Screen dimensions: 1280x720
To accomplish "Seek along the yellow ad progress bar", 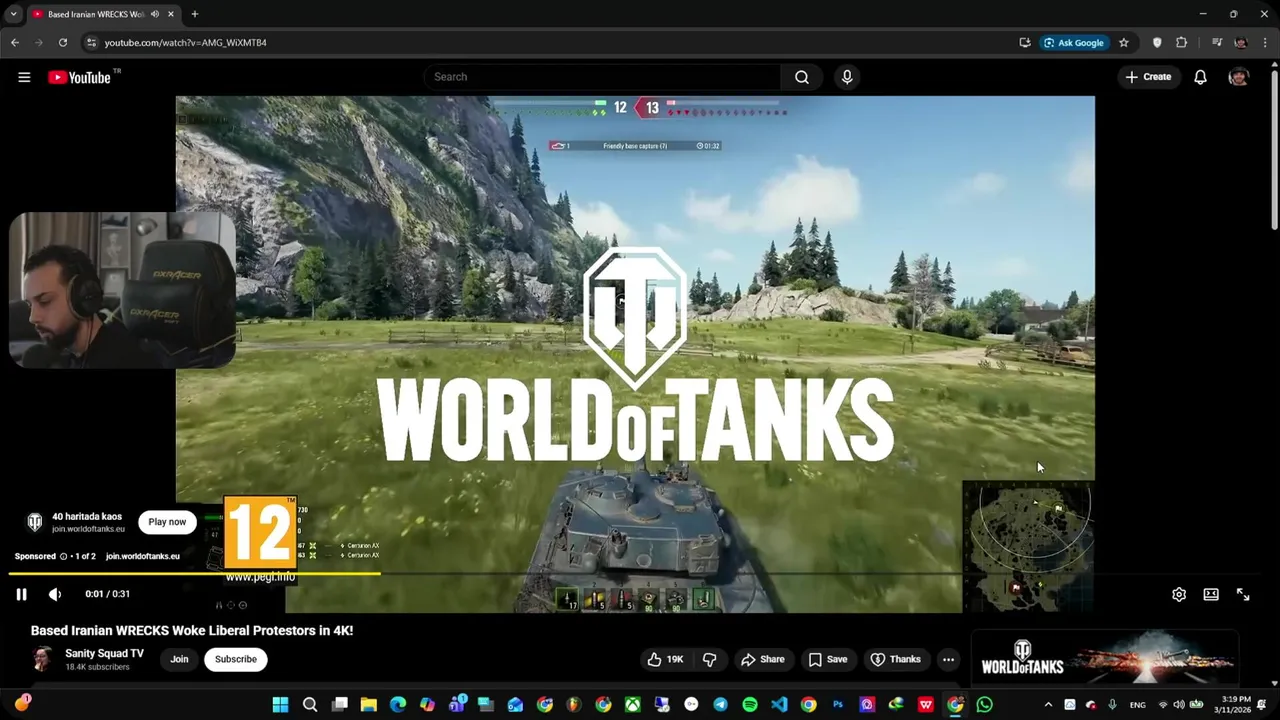I will [x=195, y=573].
